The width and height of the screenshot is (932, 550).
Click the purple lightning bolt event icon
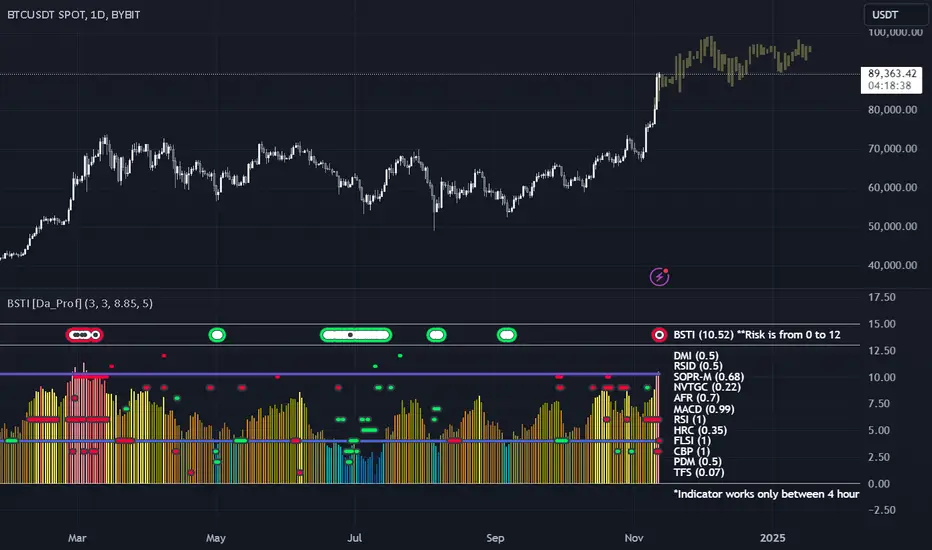click(x=659, y=276)
